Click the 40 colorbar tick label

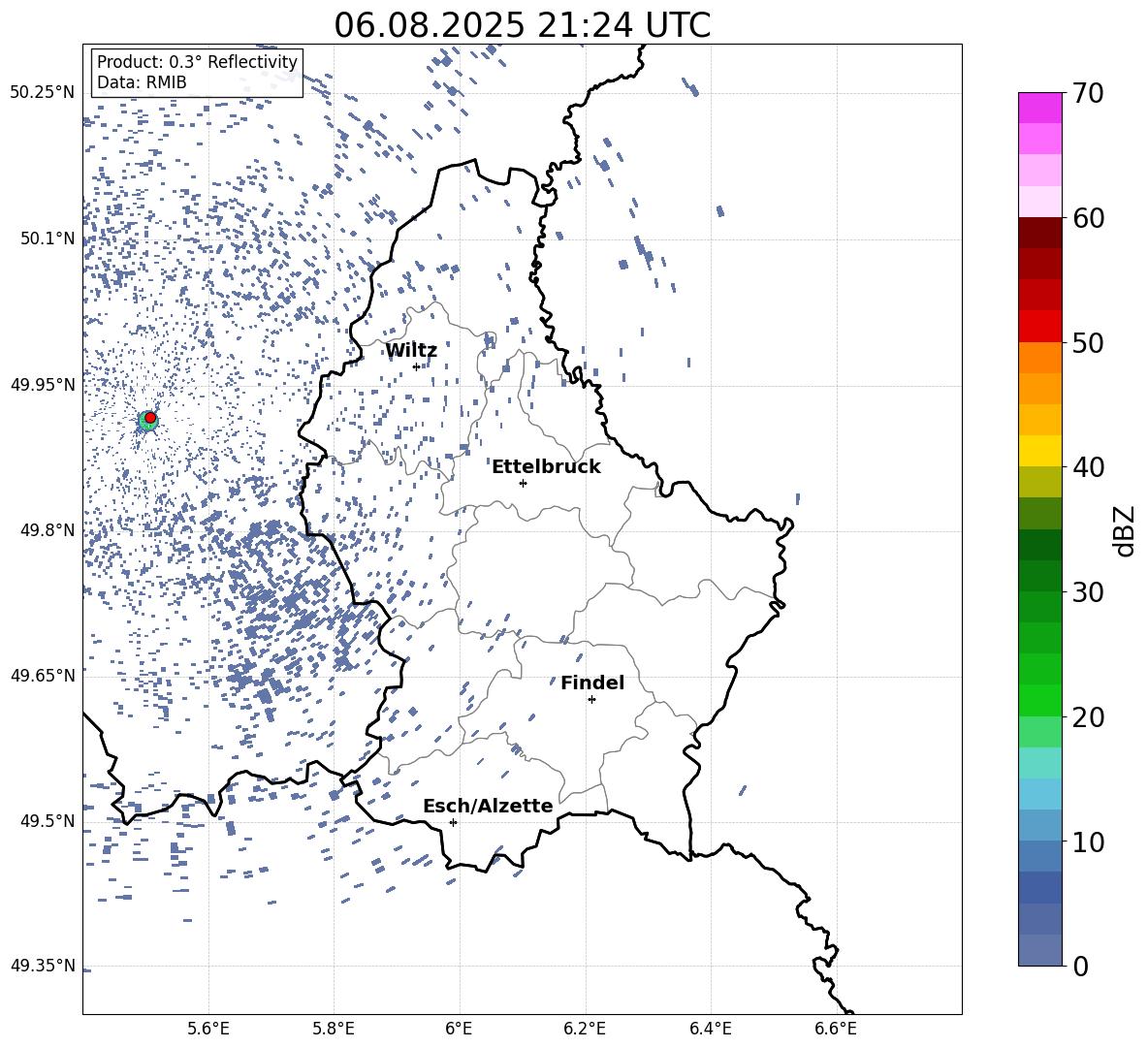click(x=1088, y=467)
